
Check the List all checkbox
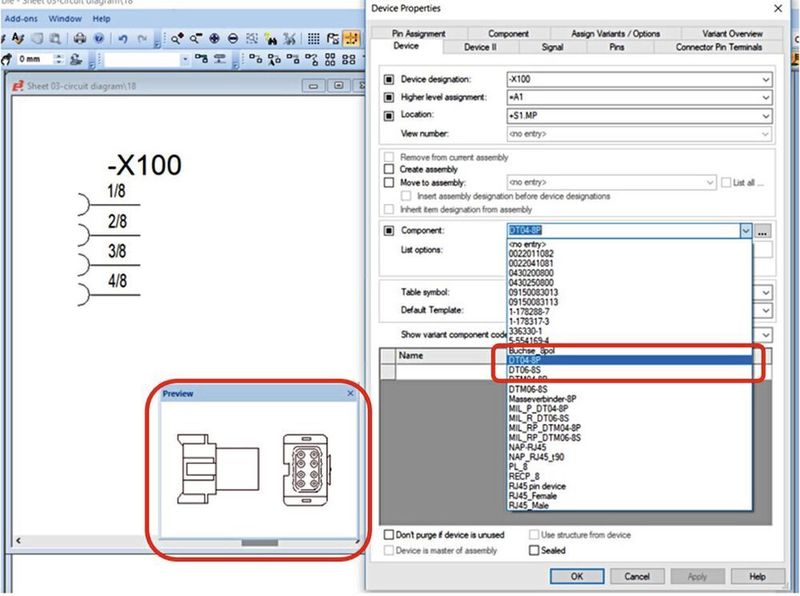coord(726,182)
